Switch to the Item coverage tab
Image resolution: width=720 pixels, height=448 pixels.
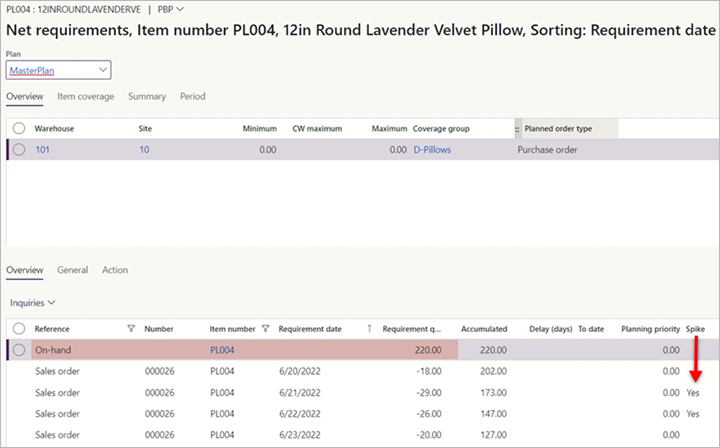pos(85,97)
